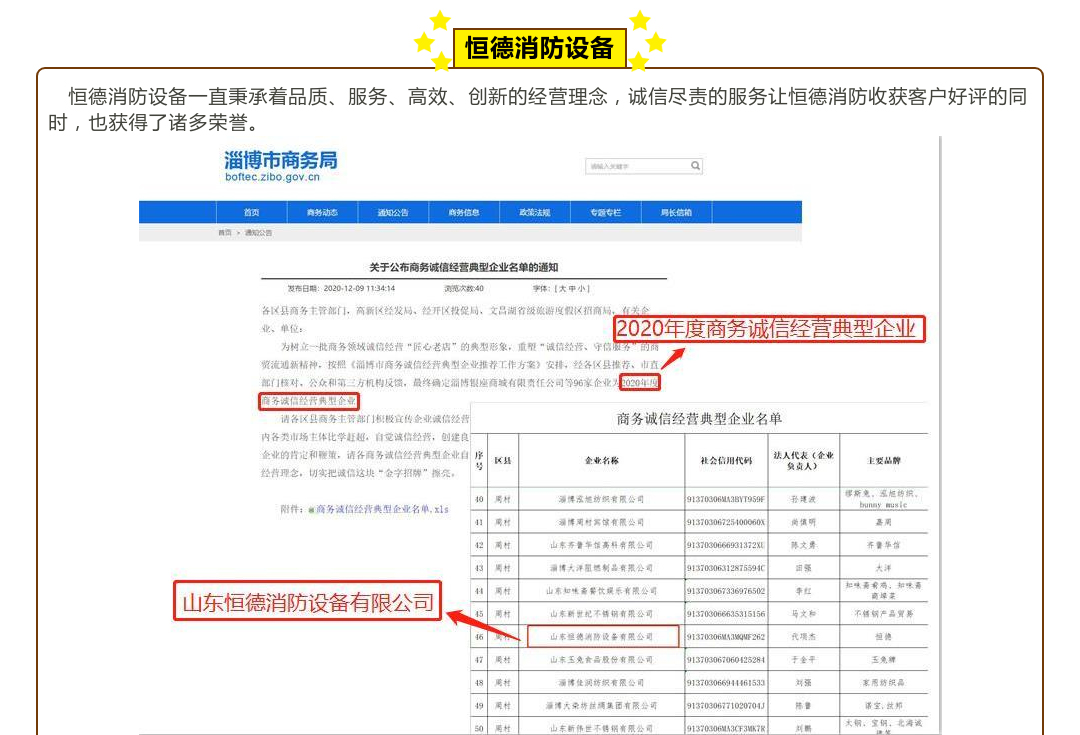Image resolution: width=1080 pixels, height=735 pixels.
Task: Click the search magnifier icon
Action: pos(695,166)
